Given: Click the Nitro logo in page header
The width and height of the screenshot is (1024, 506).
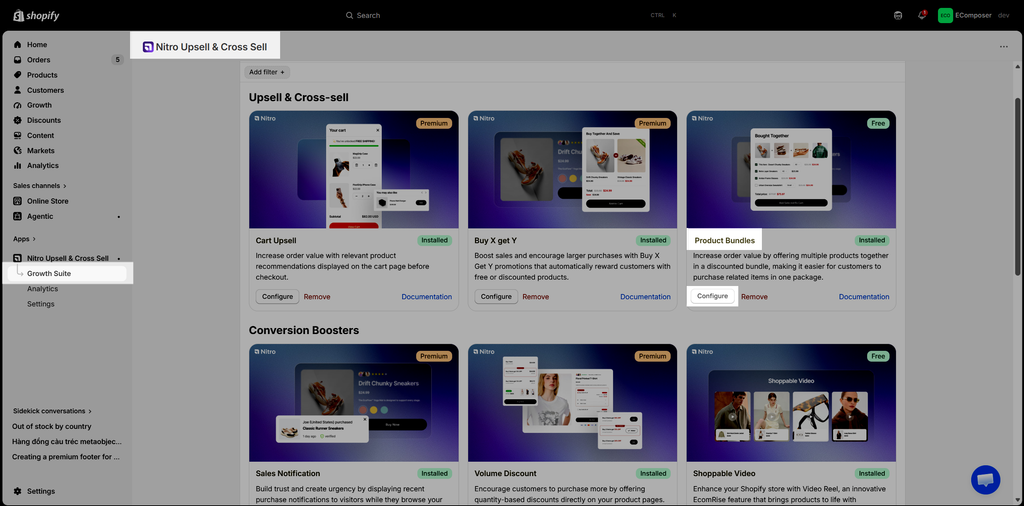Looking at the screenshot, I should pyautogui.click(x=148, y=47).
